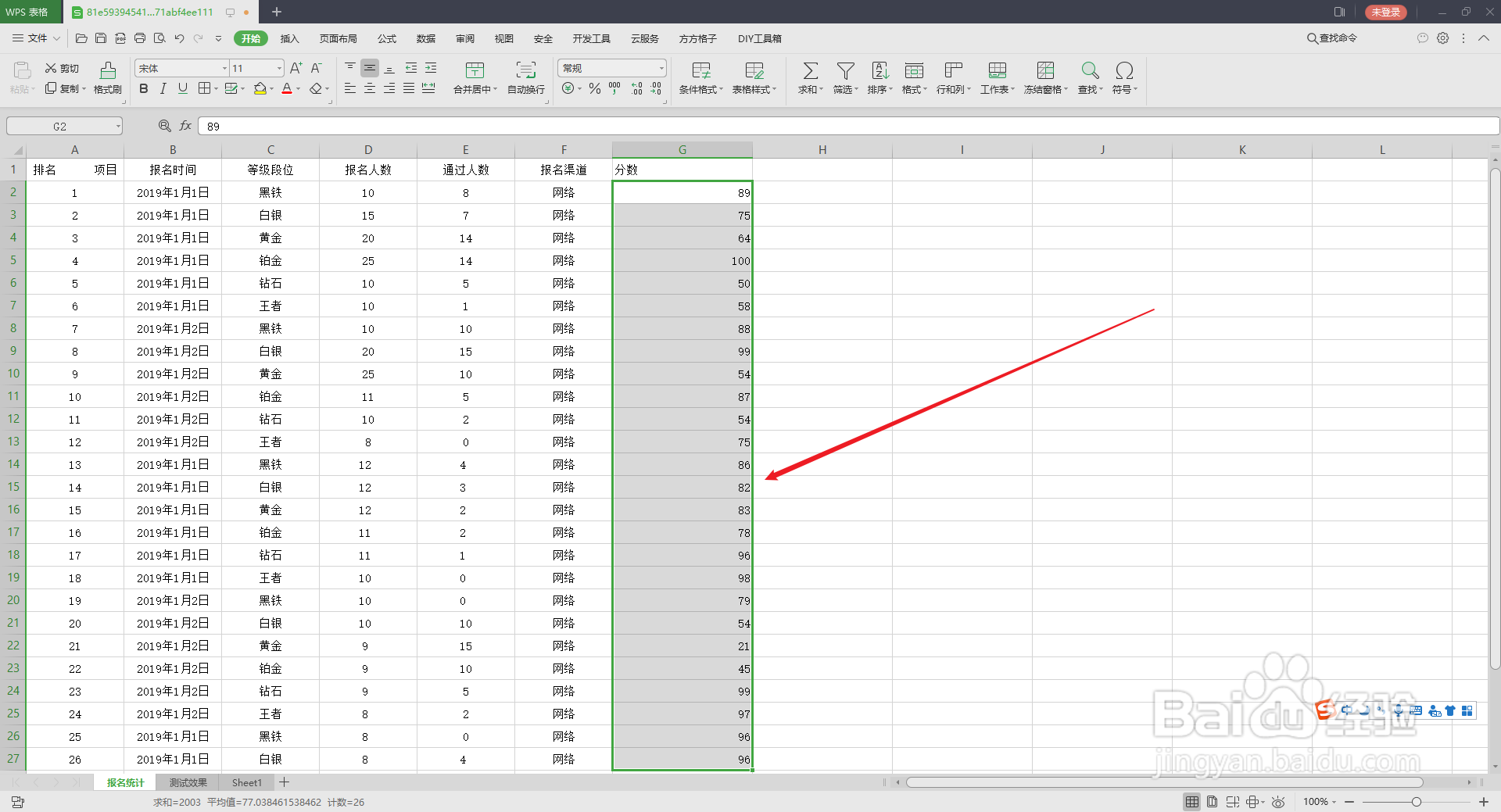Open the Worksheet (工作表) tool
Screen dimensions: 1501x812
click(x=997, y=78)
